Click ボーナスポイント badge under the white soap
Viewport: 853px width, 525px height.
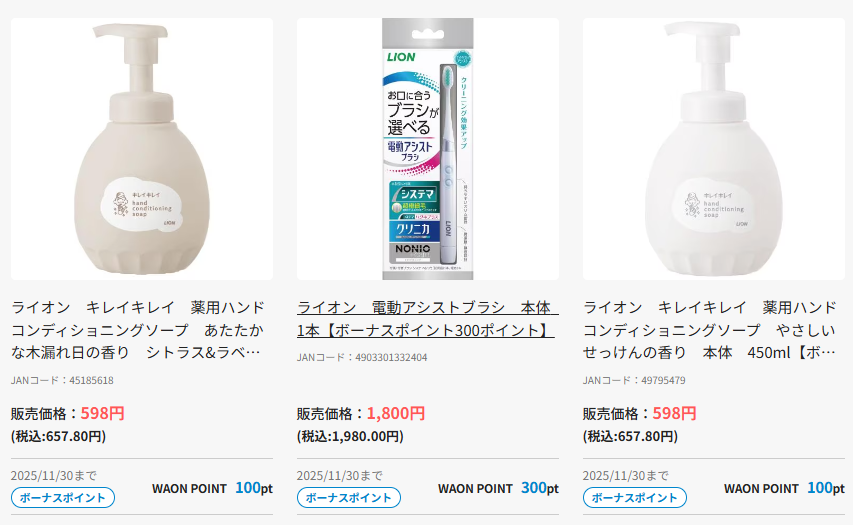click(x=635, y=498)
